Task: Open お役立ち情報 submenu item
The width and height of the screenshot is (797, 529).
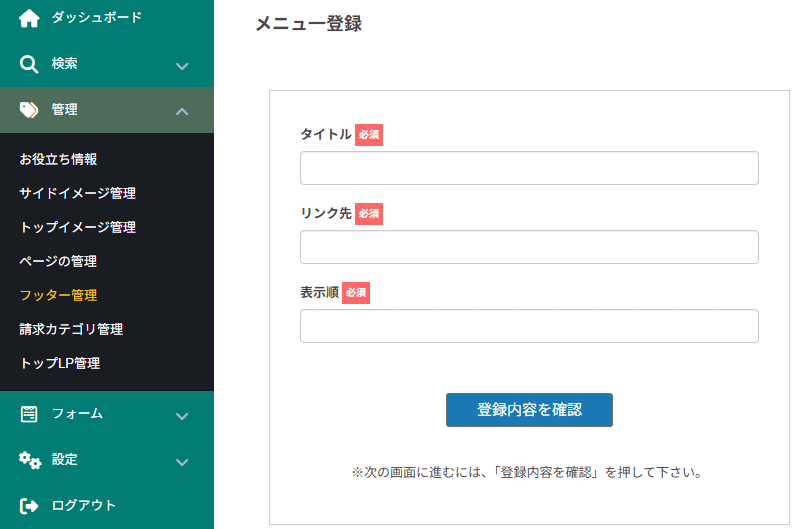Action: (x=58, y=159)
